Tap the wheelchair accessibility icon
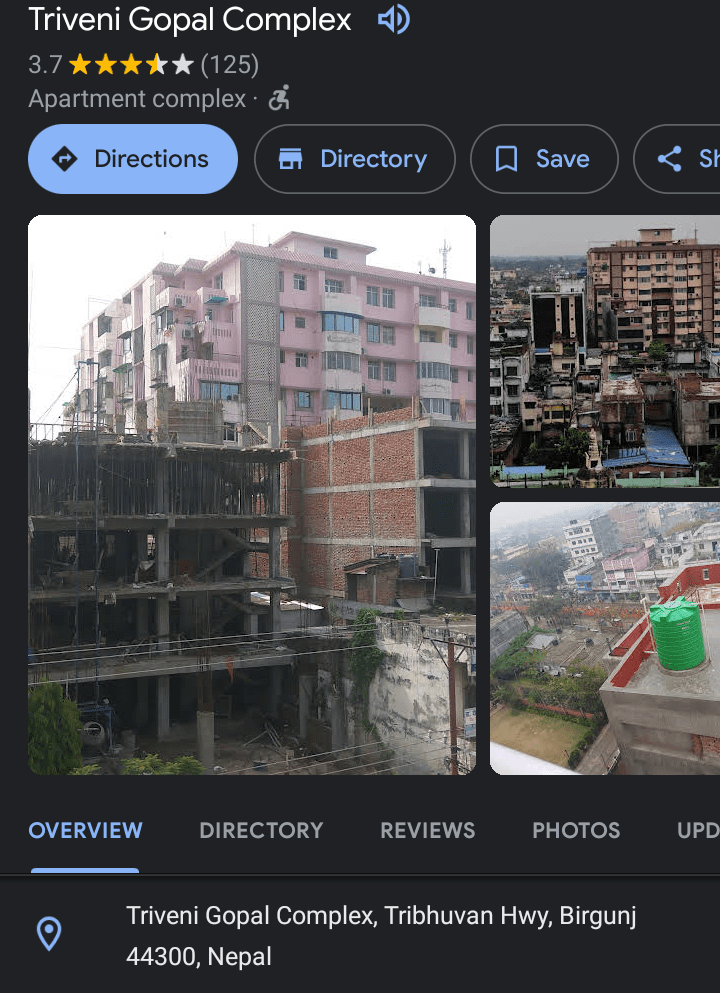This screenshot has width=720, height=993. (x=279, y=99)
